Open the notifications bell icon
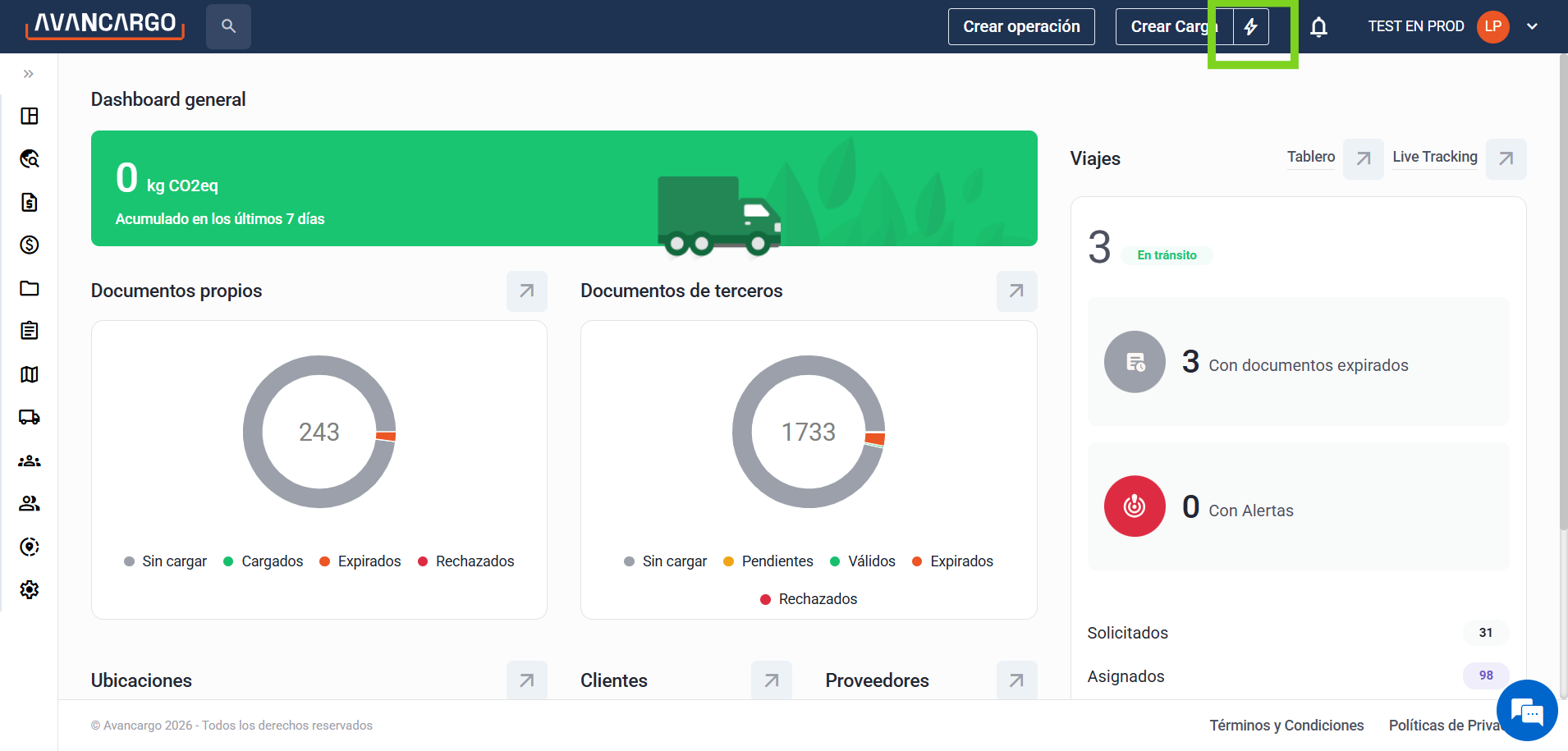This screenshot has height=751, width=1568. (1318, 27)
